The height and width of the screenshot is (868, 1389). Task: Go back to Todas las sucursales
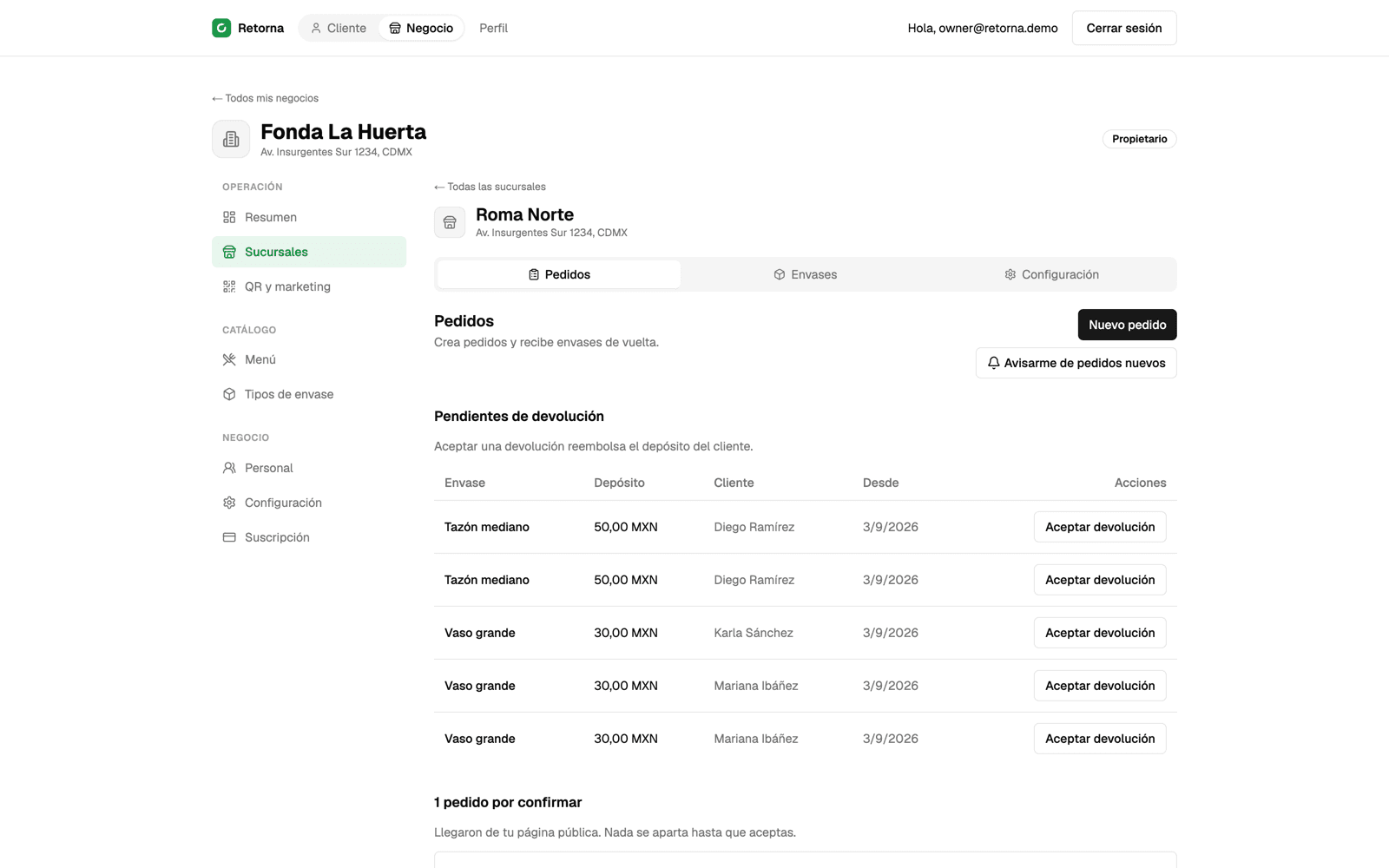[x=490, y=187]
